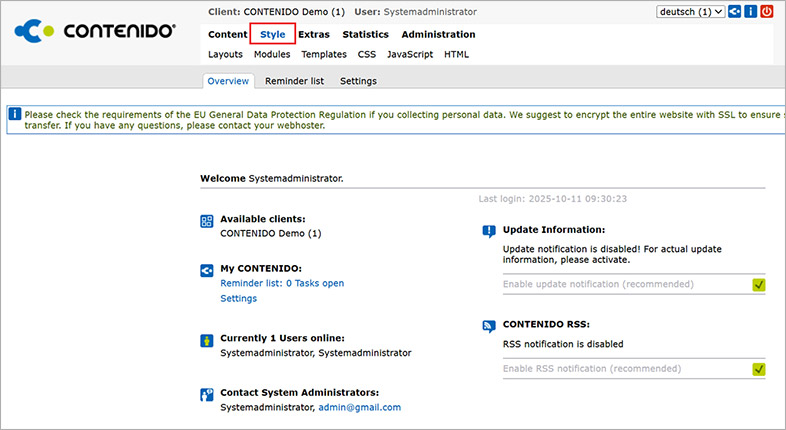Open Settings link under My CONTENIDO
This screenshot has width=786, height=430.
pyautogui.click(x=239, y=298)
